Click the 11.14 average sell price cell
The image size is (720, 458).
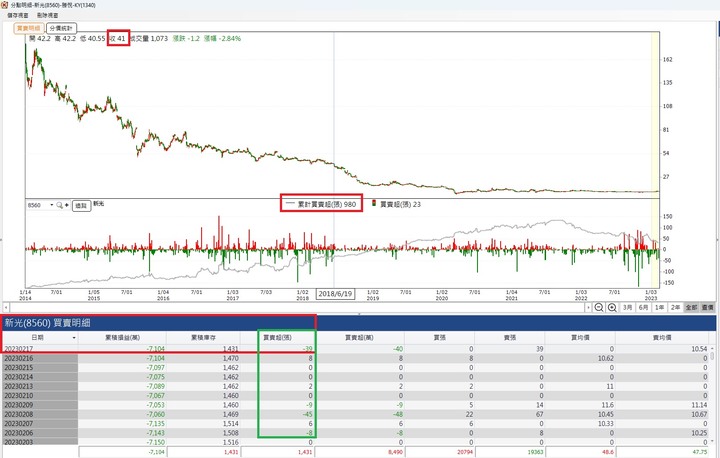(x=699, y=405)
